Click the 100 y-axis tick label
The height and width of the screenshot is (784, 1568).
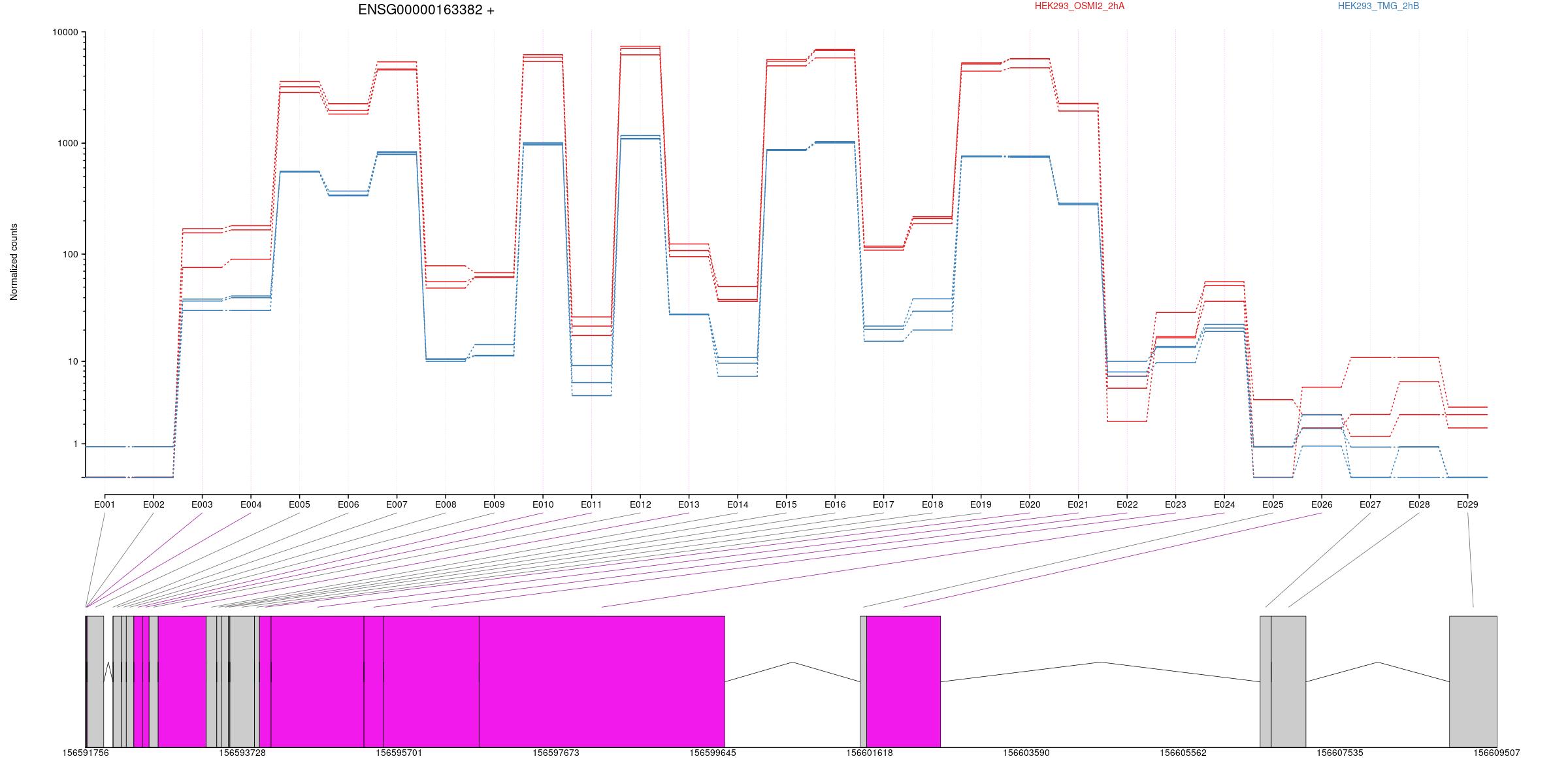(71, 254)
